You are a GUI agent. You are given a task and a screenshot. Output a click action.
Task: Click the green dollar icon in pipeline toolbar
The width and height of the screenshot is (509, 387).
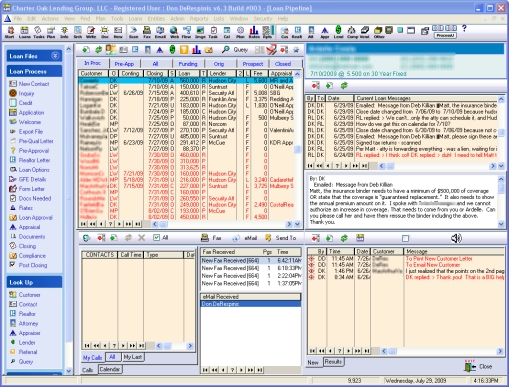tap(172, 50)
